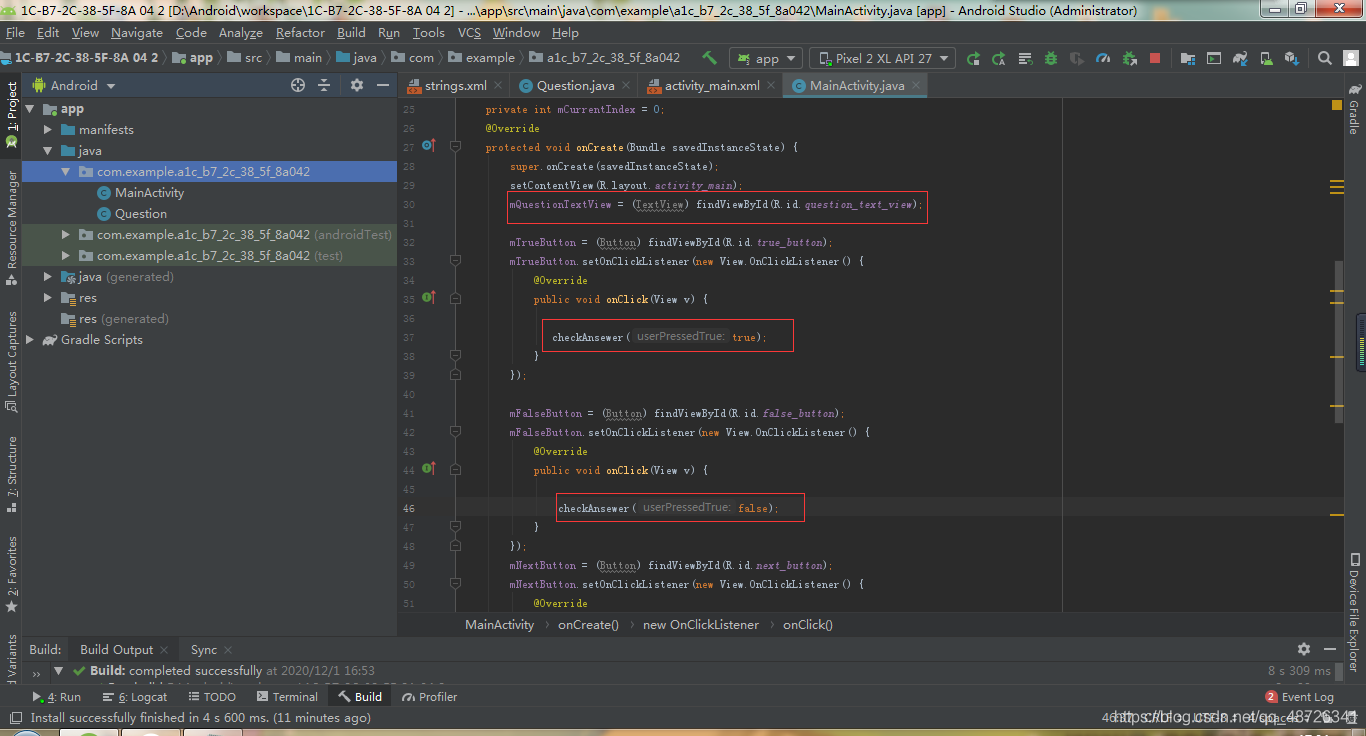1366x736 pixels.
Task: Click the new OnClickListener breadcrumb
Action: [x=701, y=625]
